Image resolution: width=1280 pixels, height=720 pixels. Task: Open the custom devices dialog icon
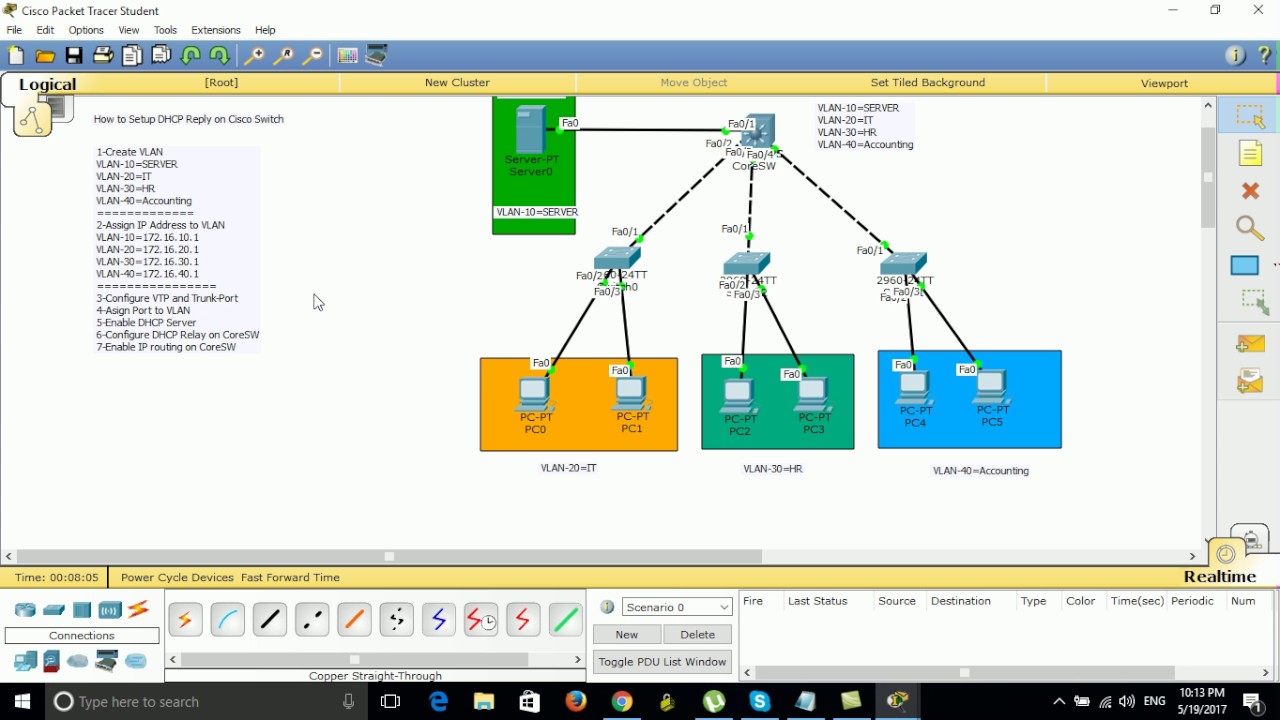[376, 56]
